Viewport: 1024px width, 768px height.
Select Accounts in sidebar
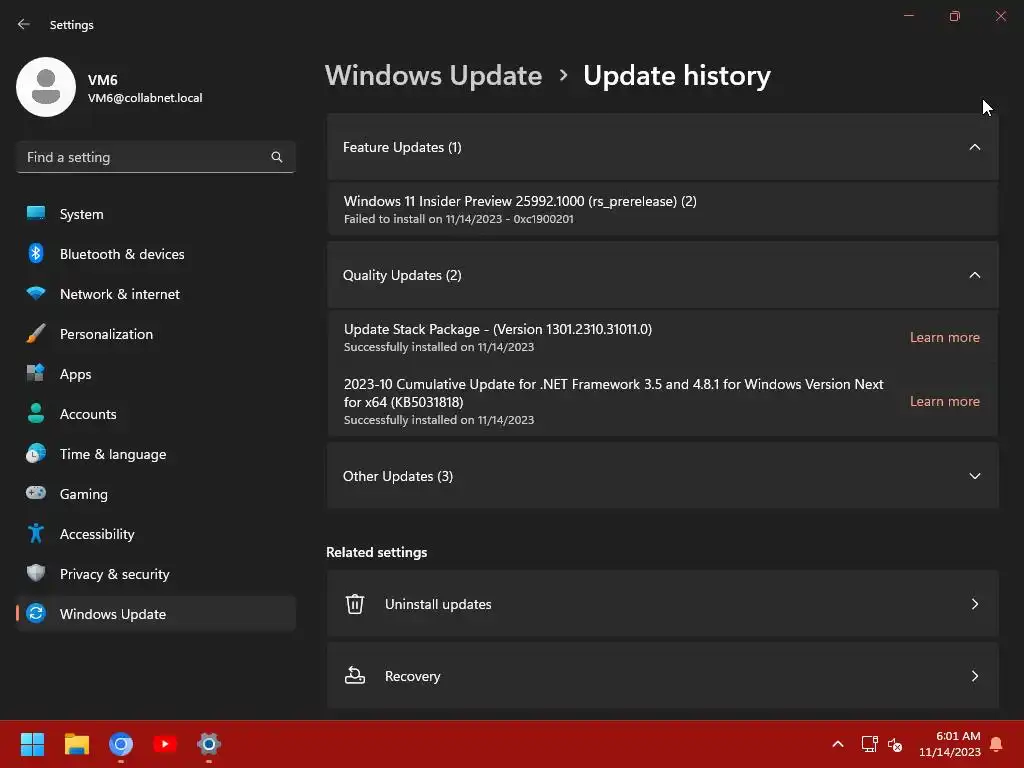coord(156,414)
